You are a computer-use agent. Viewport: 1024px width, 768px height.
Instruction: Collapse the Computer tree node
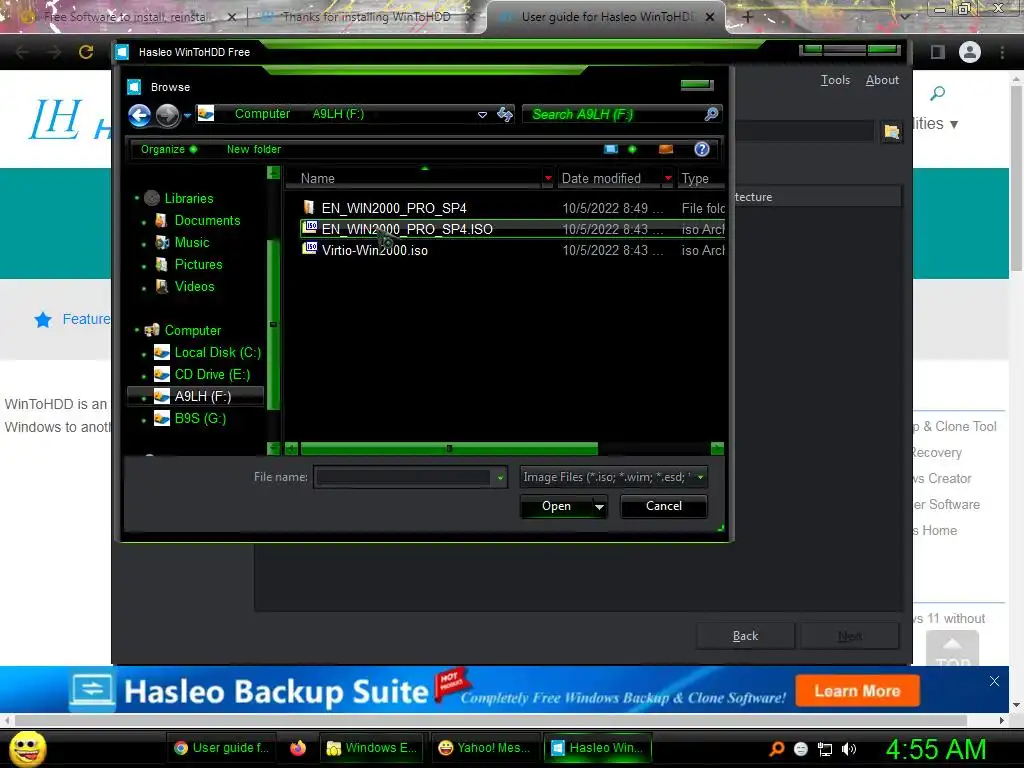click(x=136, y=330)
